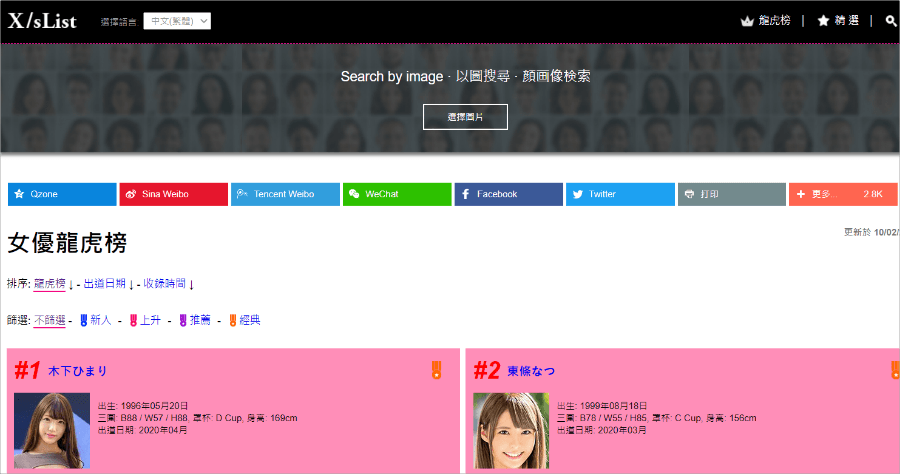Open the search magnifier icon in header

(x=890, y=21)
